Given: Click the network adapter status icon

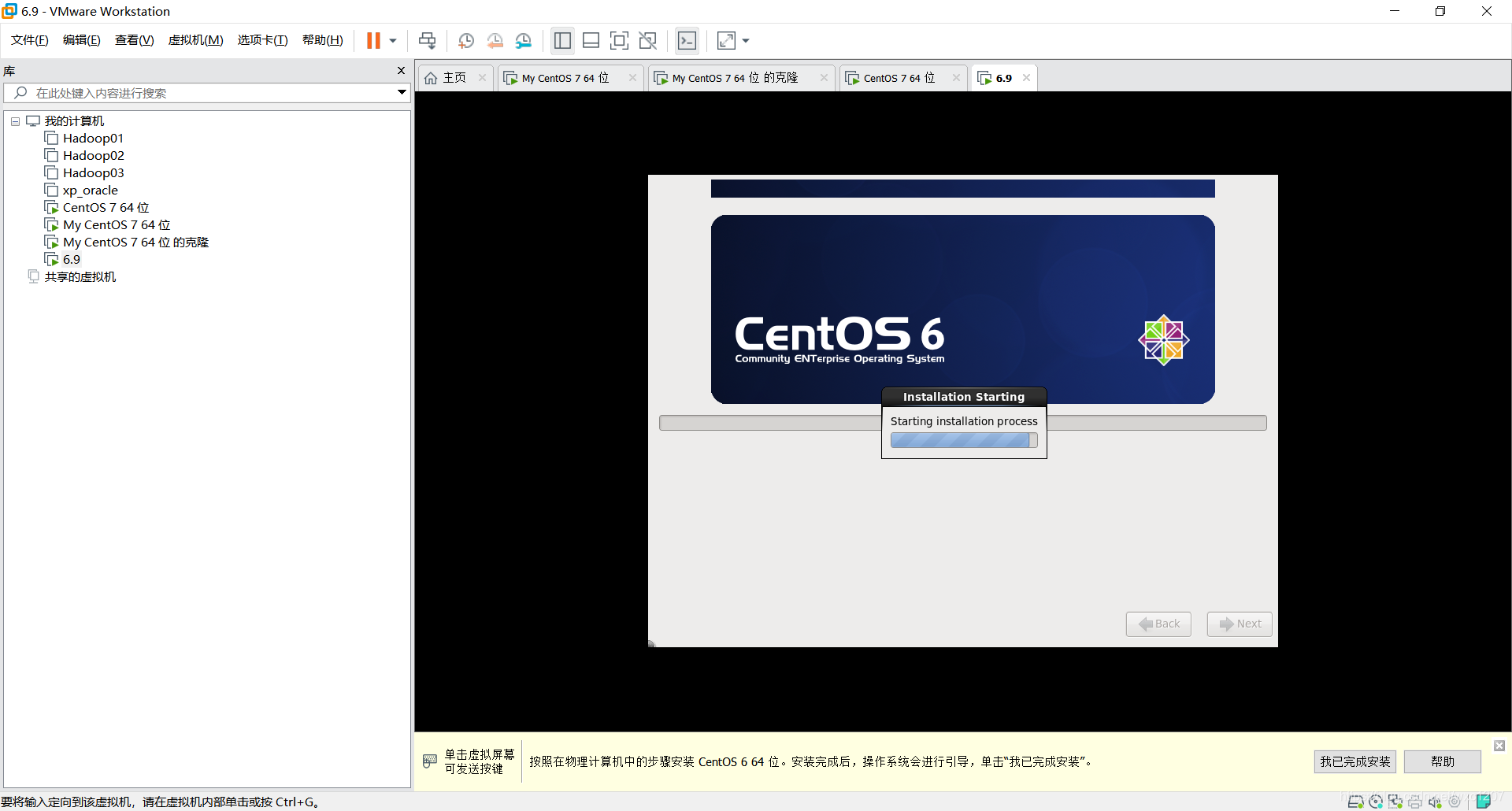Looking at the screenshot, I should (x=1395, y=802).
